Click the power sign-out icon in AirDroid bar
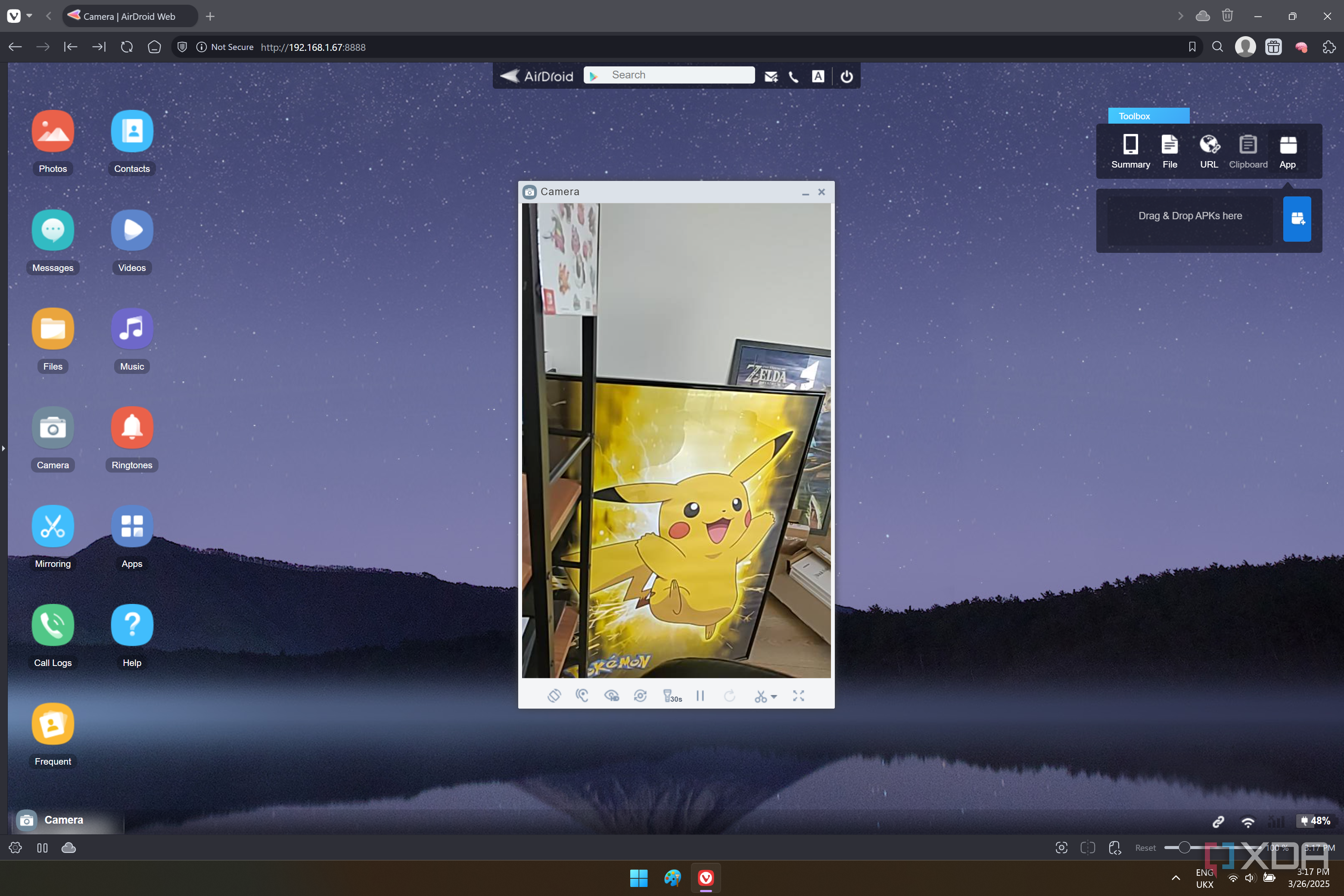 pyautogui.click(x=847, y=77)
